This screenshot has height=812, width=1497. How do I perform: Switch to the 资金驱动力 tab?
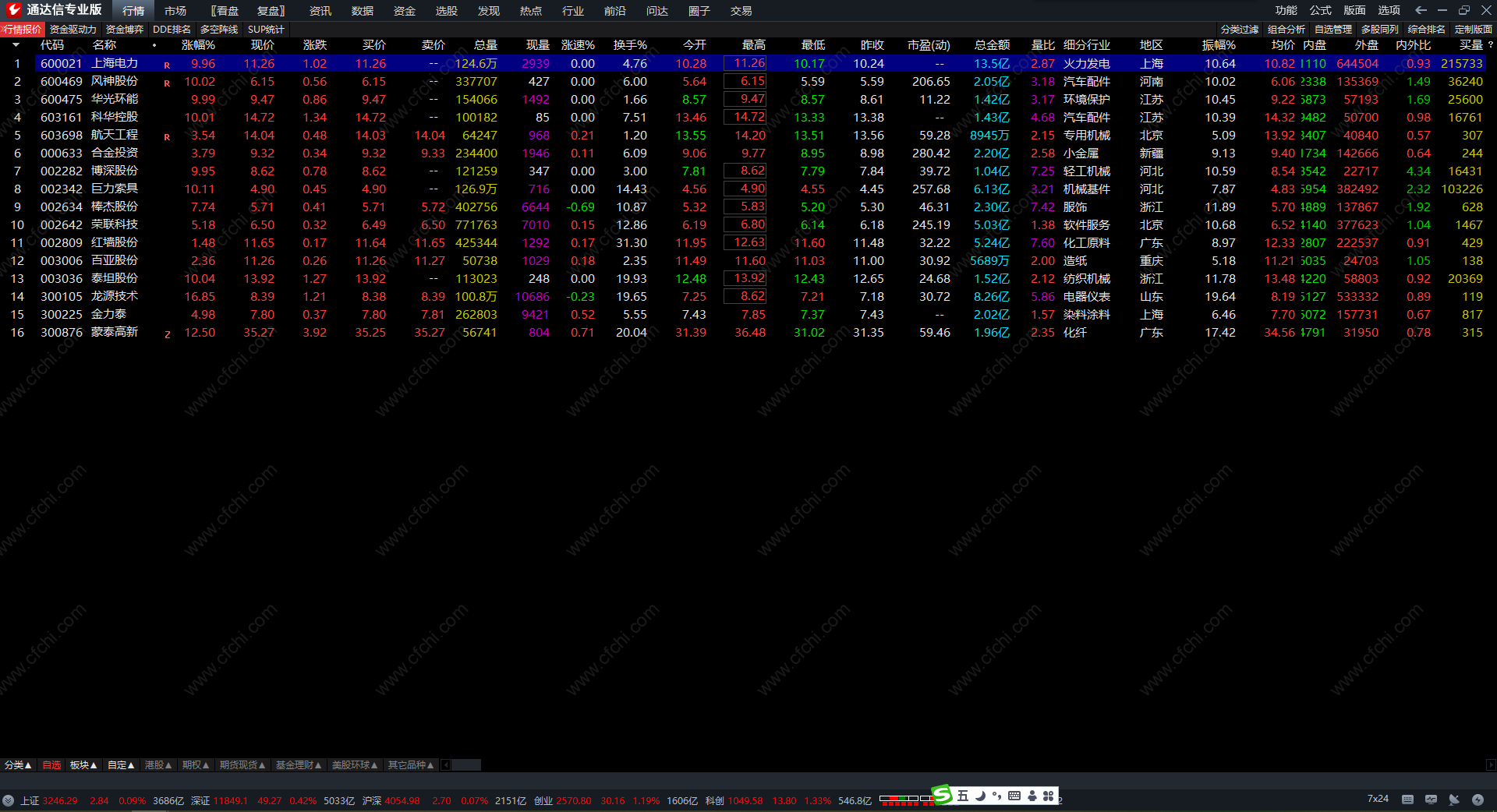click(73, 30)
